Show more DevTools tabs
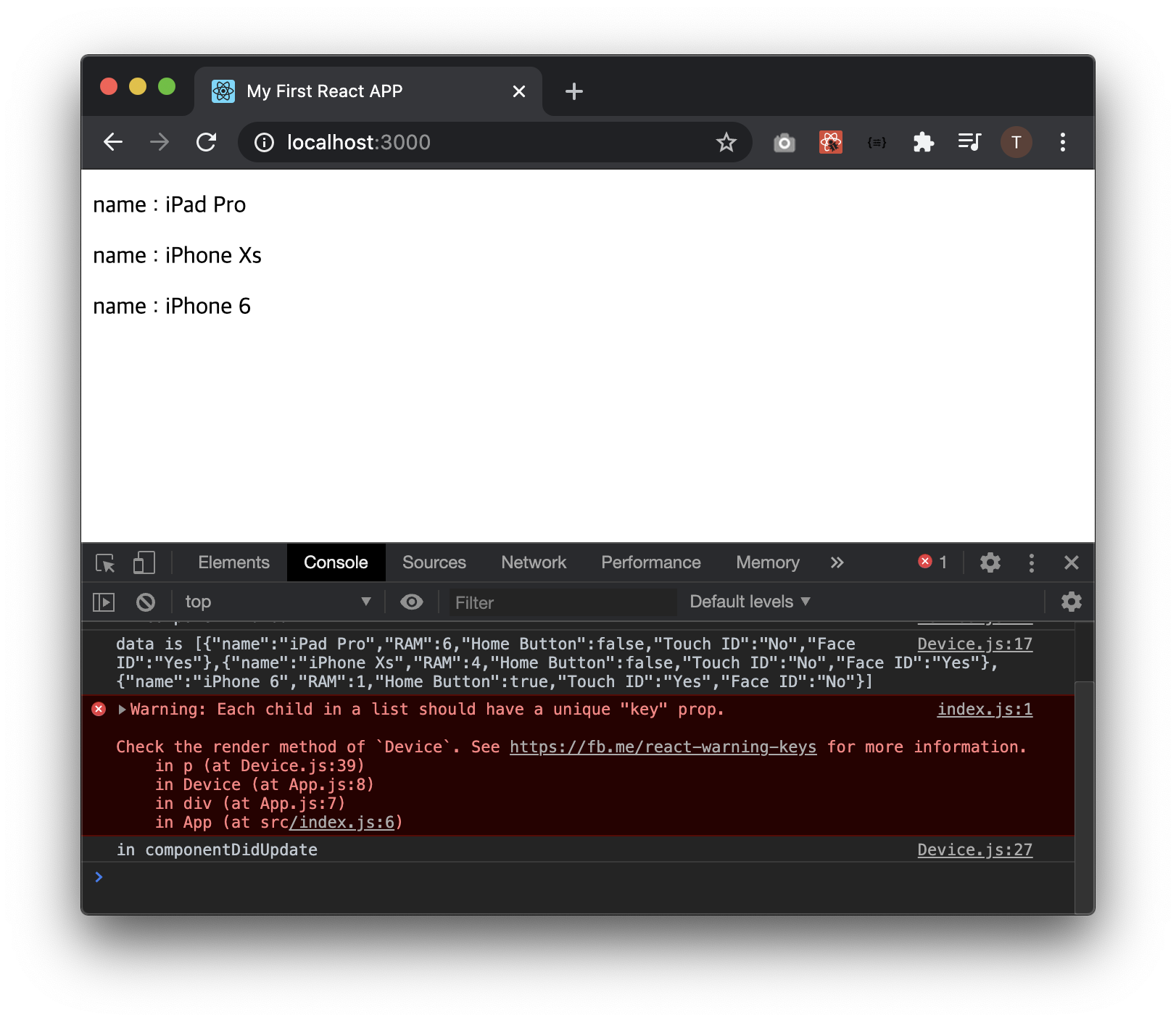 click(x=837, y=562)
